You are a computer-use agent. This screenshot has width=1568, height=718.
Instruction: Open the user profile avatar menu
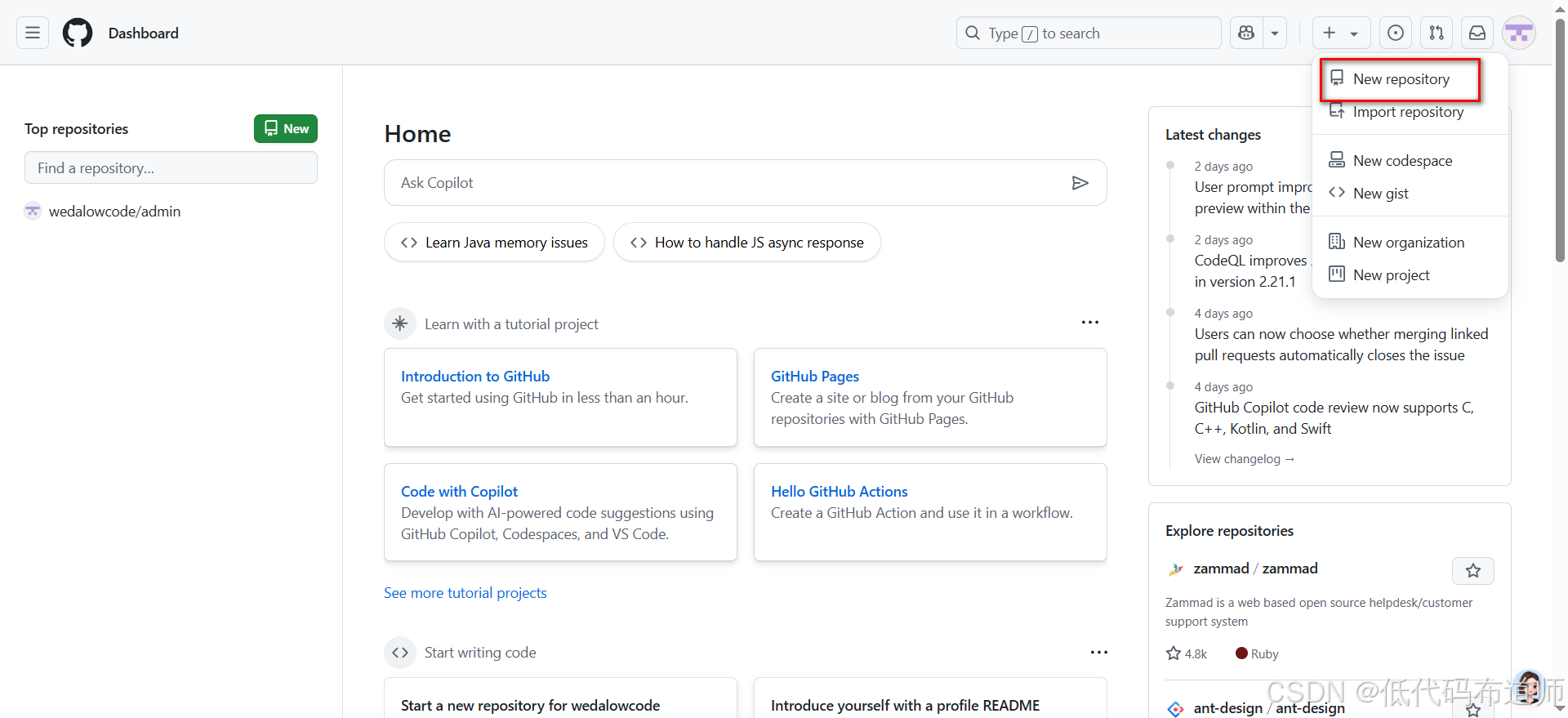(1519, 33)
